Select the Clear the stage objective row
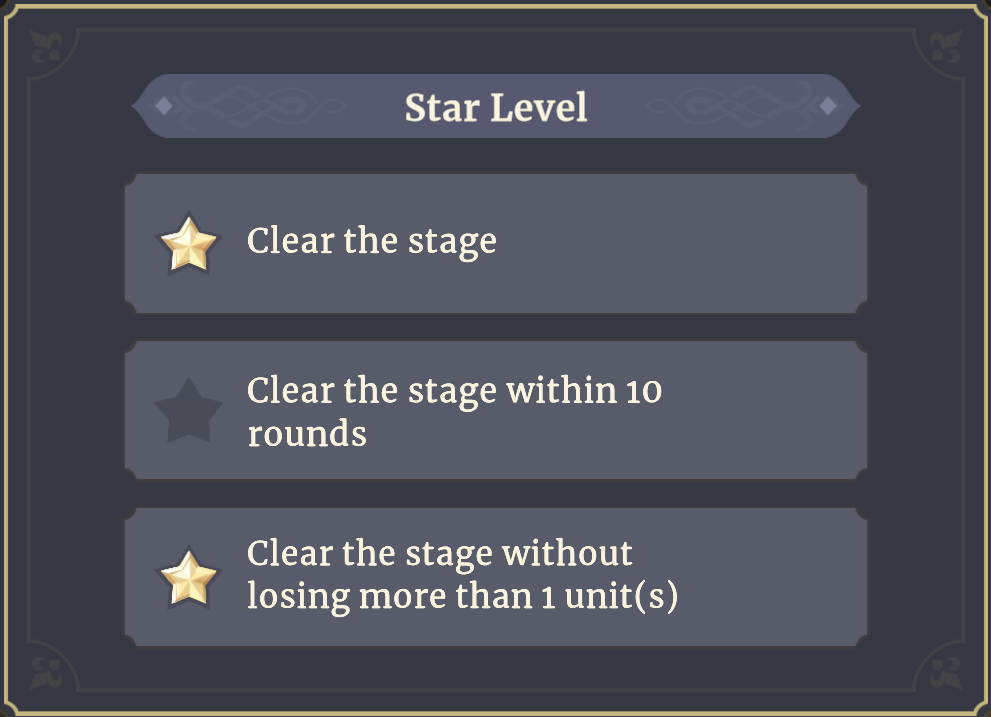This screenshot has height=717, width=991. coord(496,243)
